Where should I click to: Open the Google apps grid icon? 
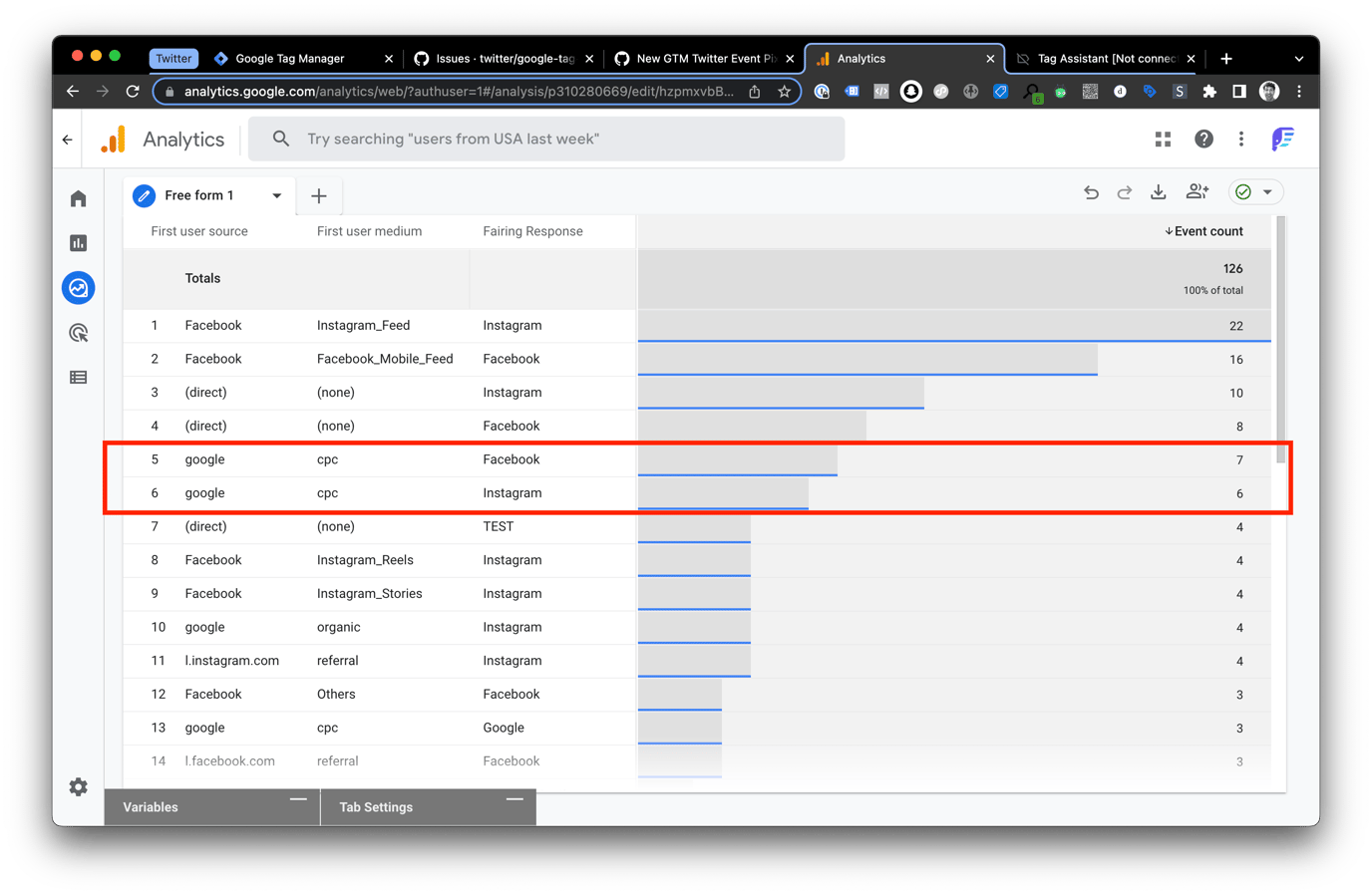click(1163, 140)
